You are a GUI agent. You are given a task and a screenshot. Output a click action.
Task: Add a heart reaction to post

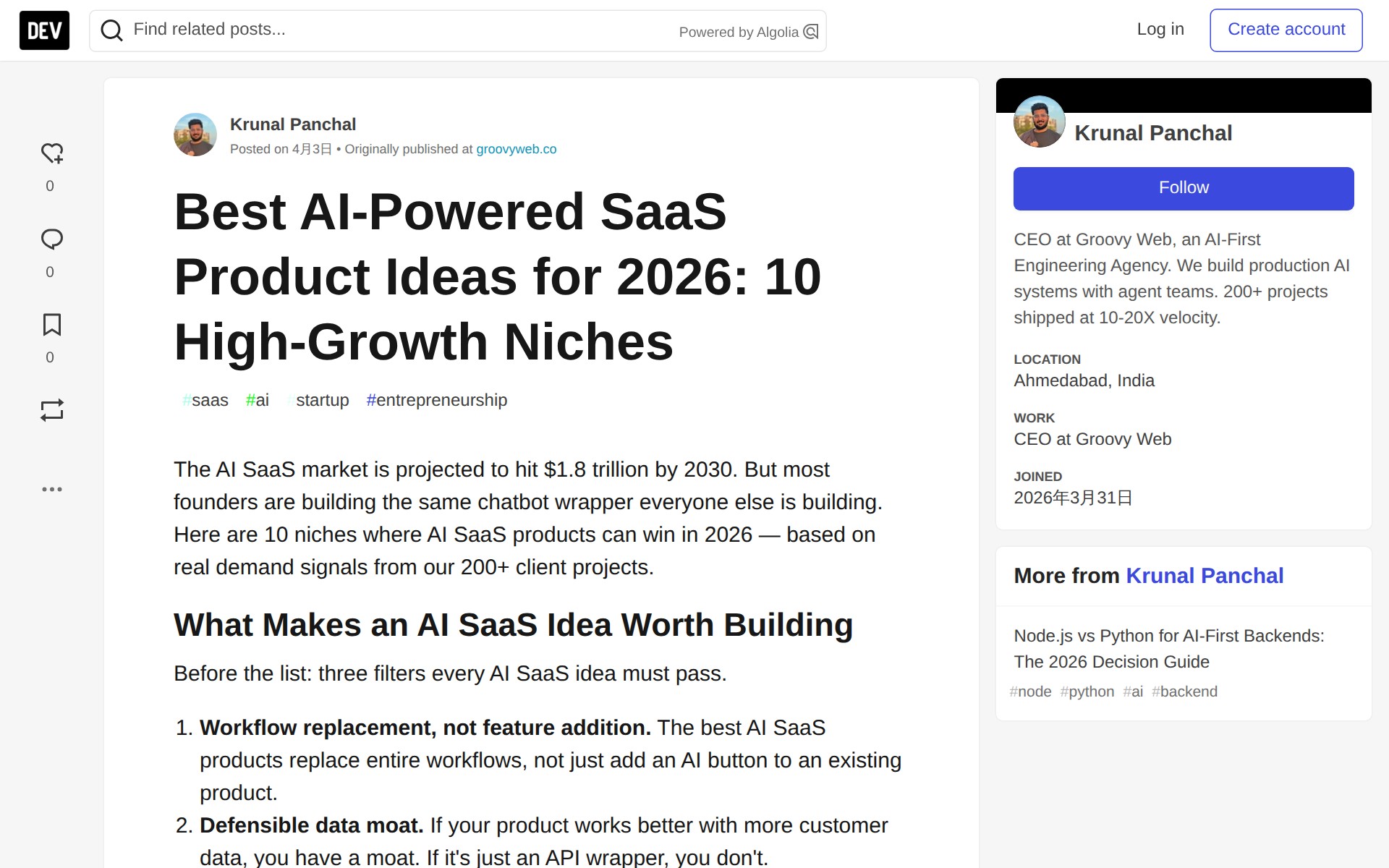51,153
